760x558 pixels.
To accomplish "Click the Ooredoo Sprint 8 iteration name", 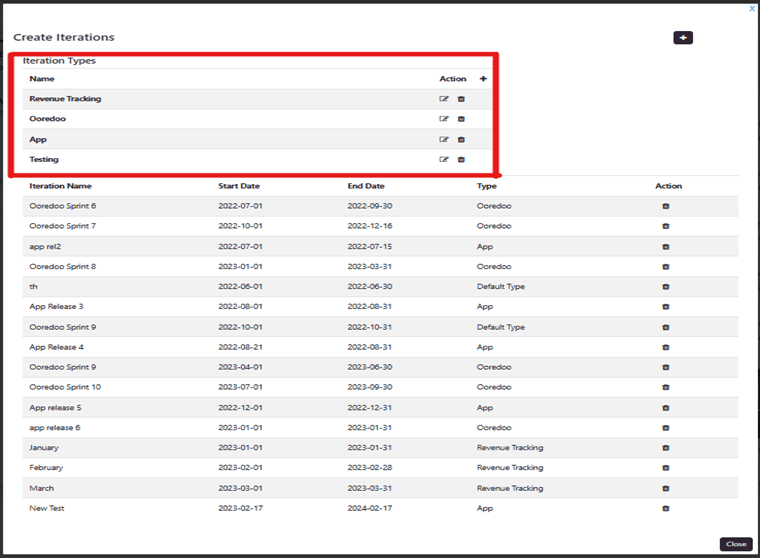I will 63,266.
